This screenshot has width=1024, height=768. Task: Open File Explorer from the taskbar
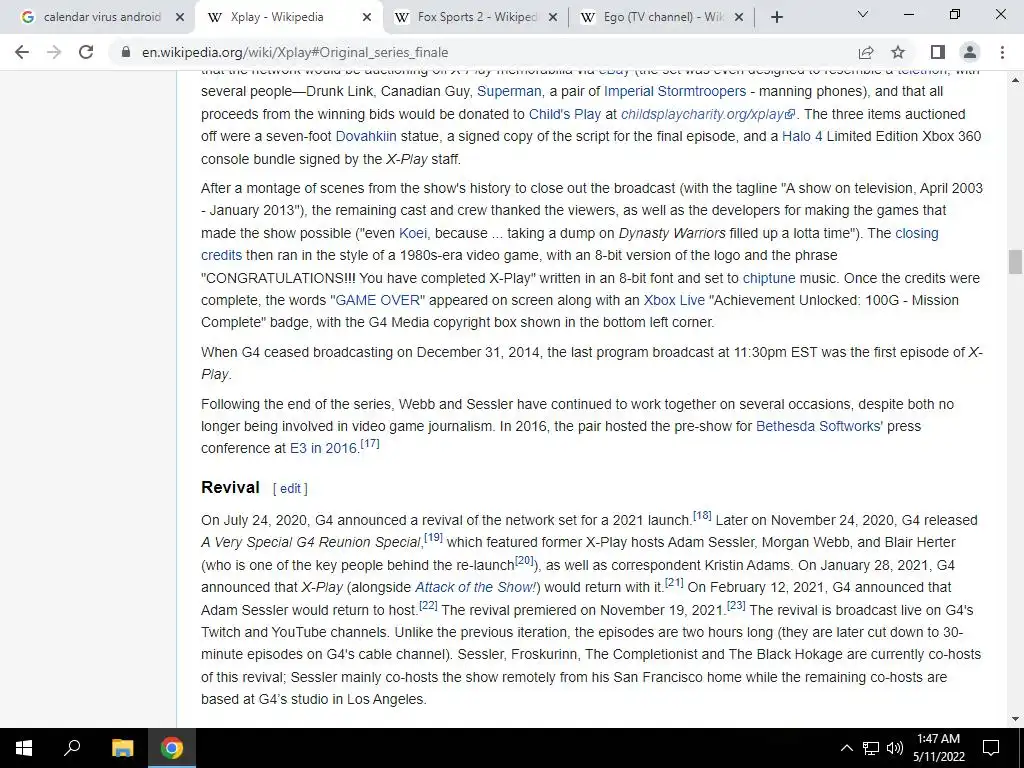(122, 748)
